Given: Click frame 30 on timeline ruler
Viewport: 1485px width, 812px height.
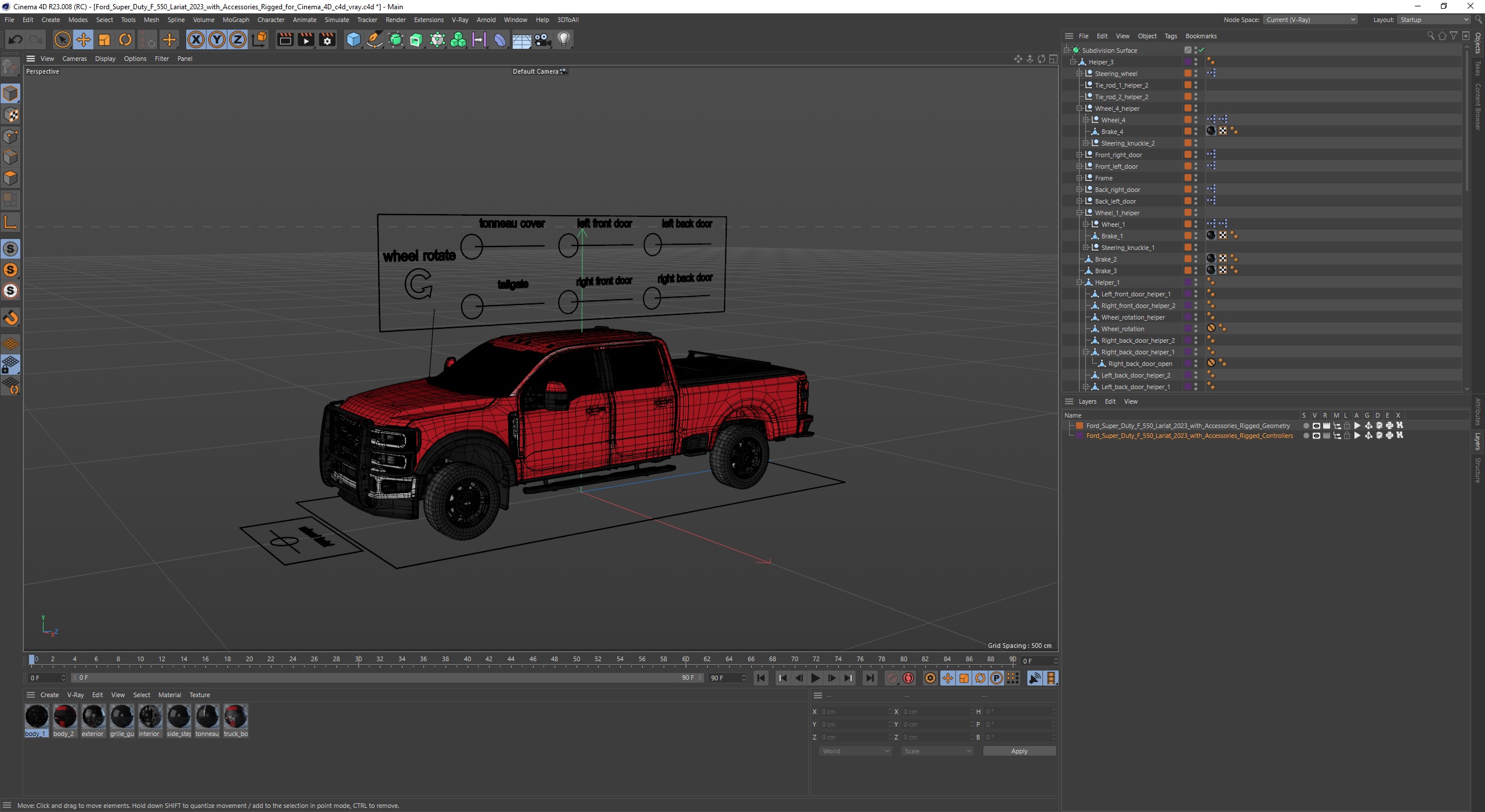Looking at the screenshot, I should [x=358, y=659].
